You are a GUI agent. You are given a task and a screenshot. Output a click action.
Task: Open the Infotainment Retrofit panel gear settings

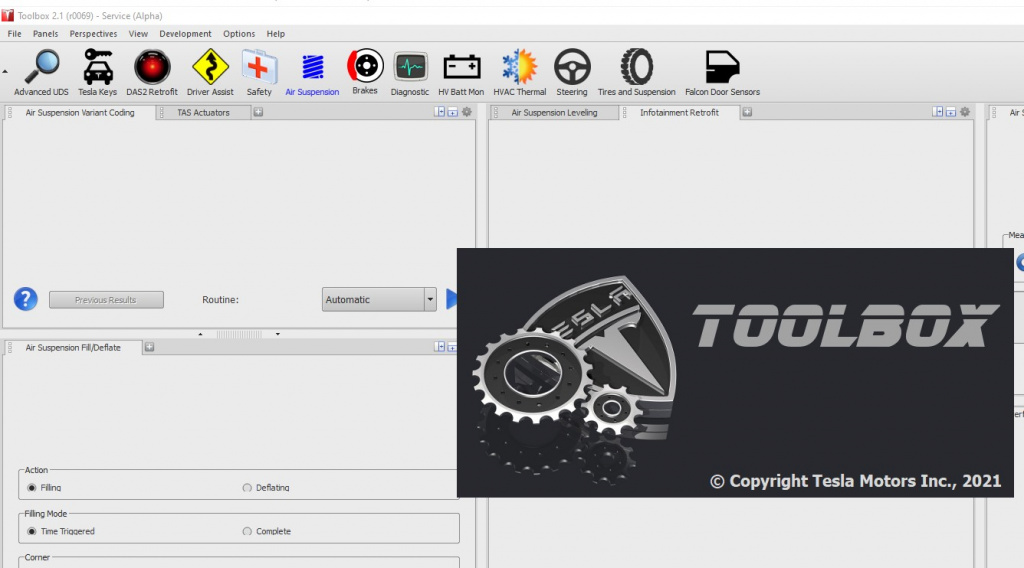coord(965,112)
